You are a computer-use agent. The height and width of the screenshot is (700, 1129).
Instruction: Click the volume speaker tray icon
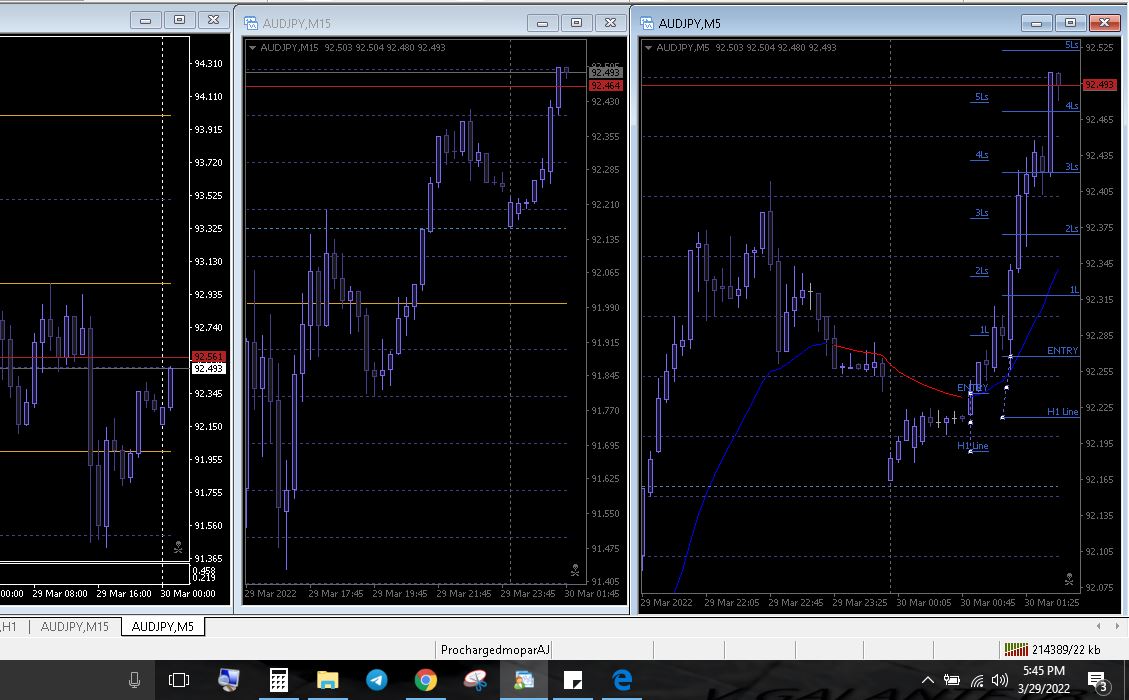(999, 681)
